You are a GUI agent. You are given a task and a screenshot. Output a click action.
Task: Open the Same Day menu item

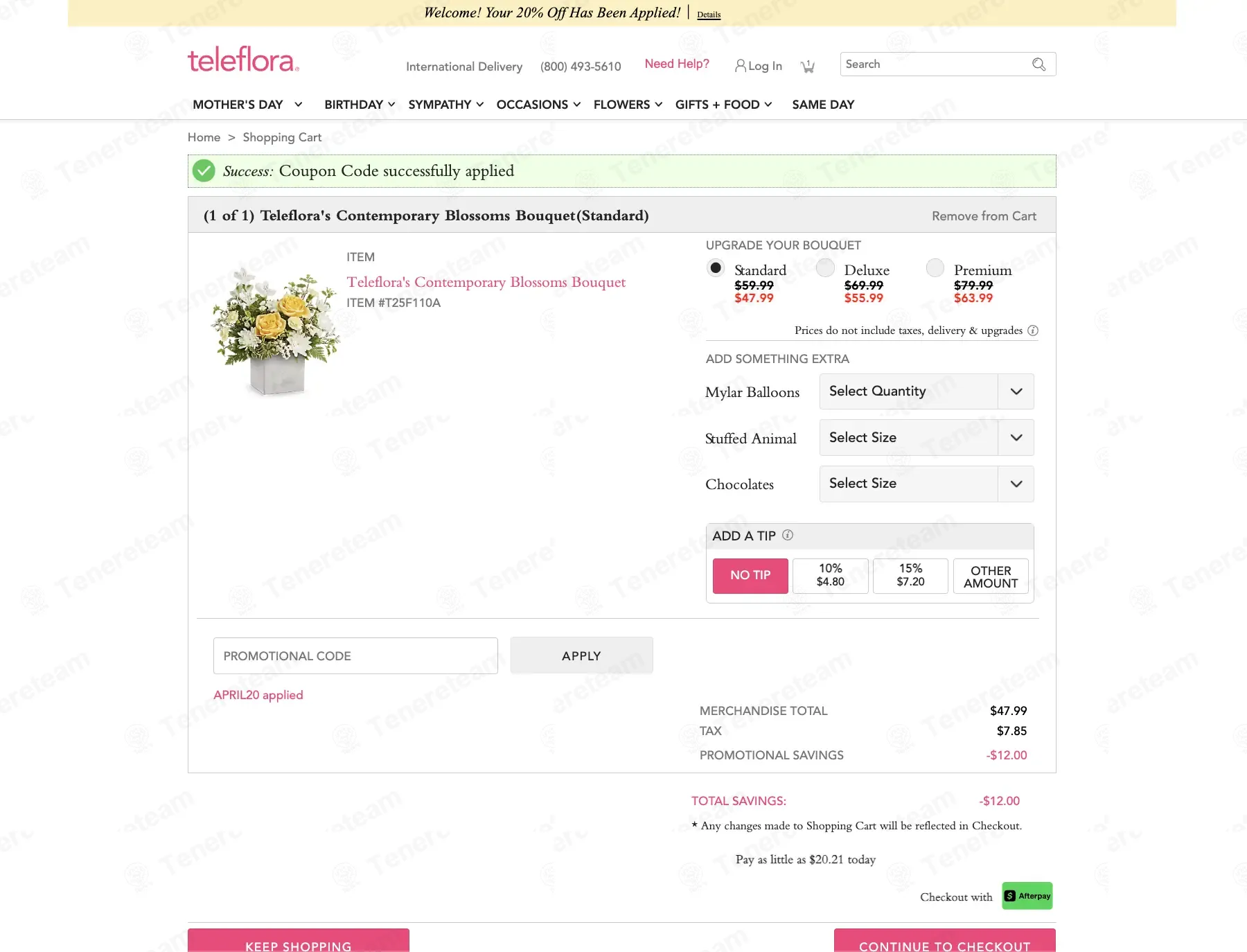click(823, 105)
